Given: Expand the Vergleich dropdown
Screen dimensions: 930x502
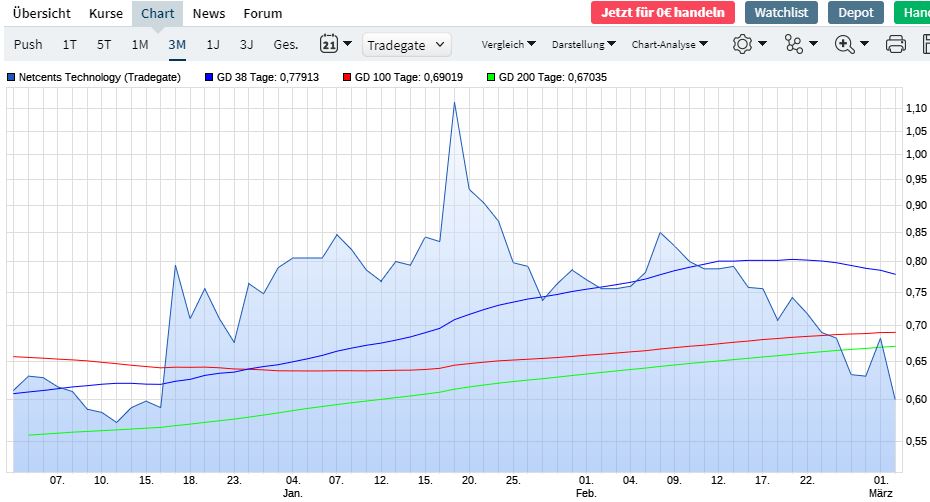Looking at the screenshot, I should 508,44.
